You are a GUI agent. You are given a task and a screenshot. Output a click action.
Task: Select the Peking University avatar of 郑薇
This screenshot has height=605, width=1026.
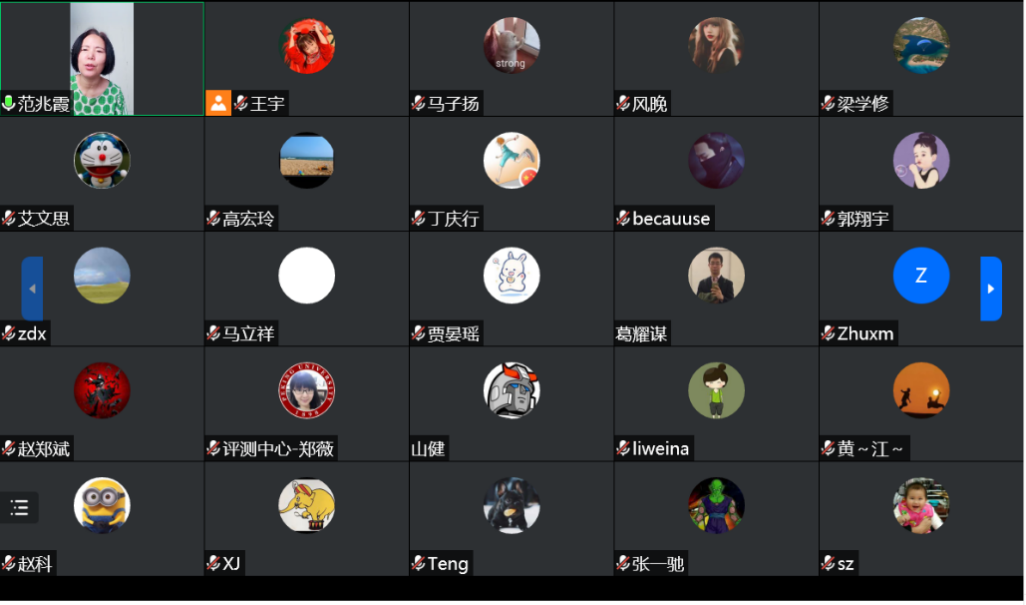307,390
